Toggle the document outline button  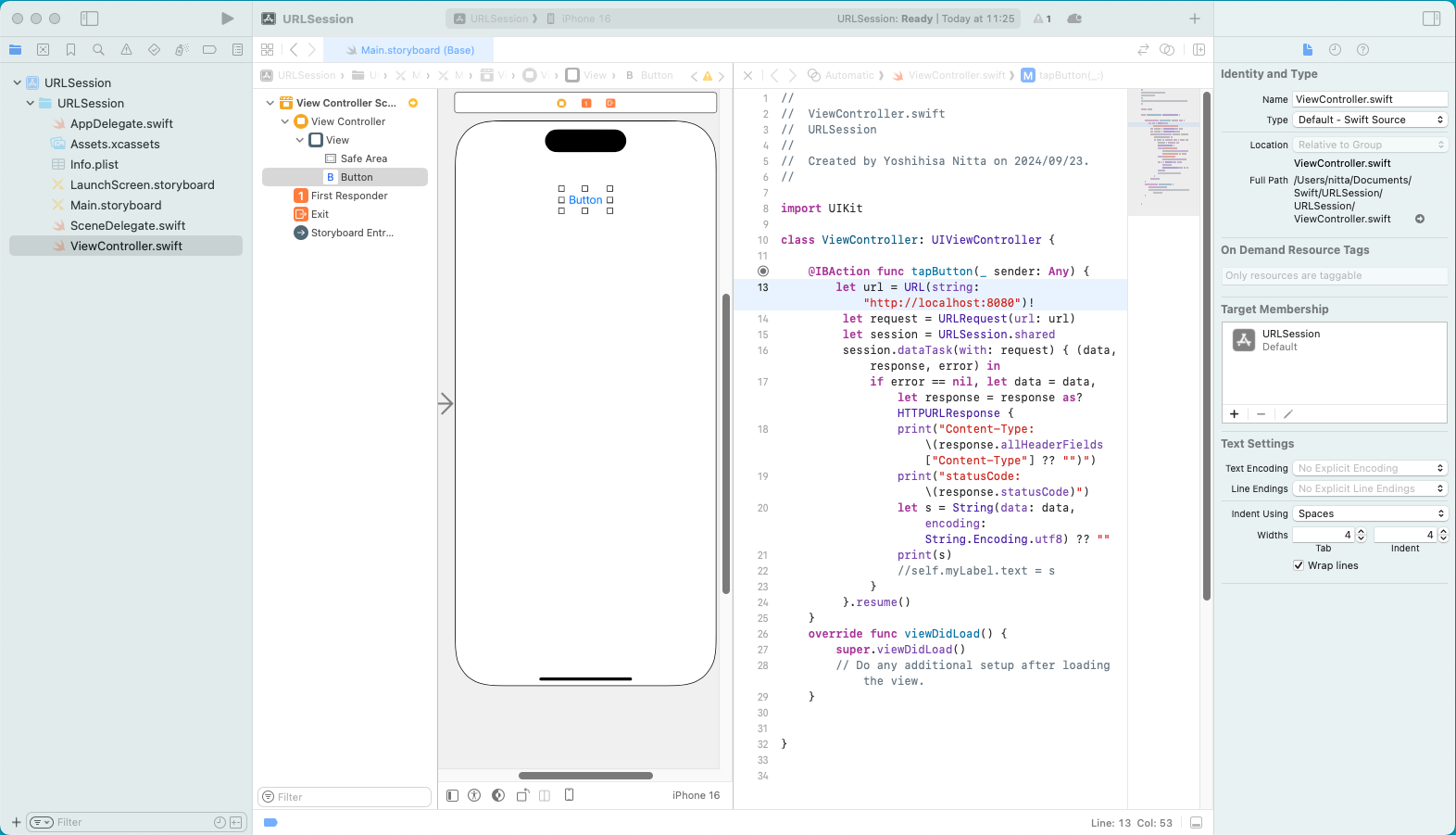click(x=452, y=795)
